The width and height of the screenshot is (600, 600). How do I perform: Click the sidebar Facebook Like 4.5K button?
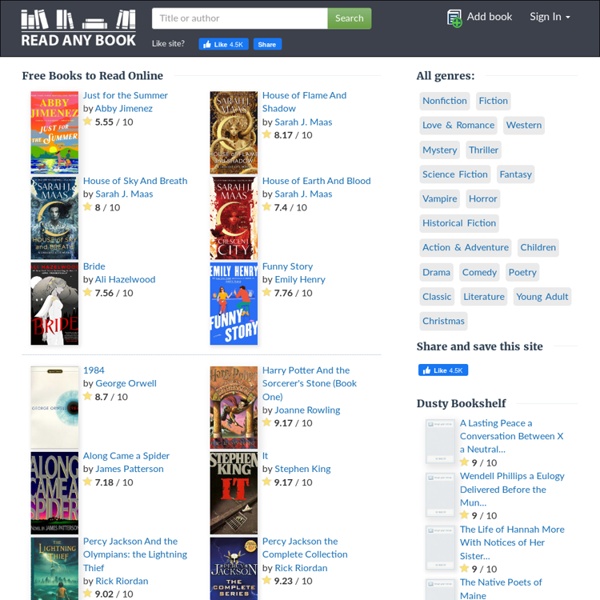click(x=442, y=370)
